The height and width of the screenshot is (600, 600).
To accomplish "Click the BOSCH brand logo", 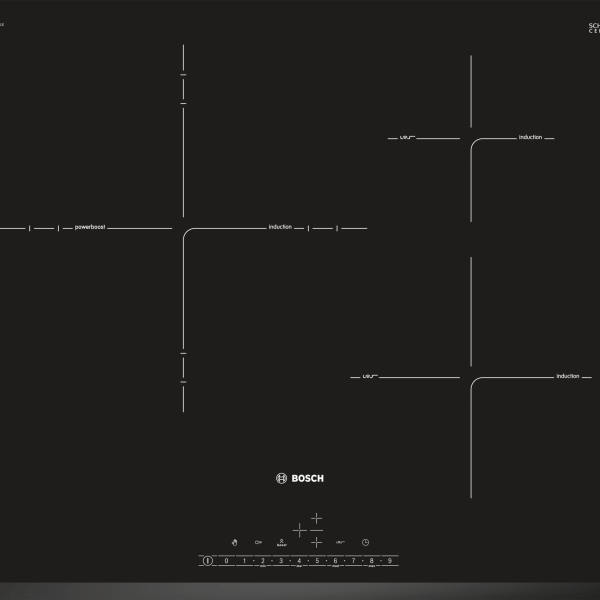I will coord(300,478).
